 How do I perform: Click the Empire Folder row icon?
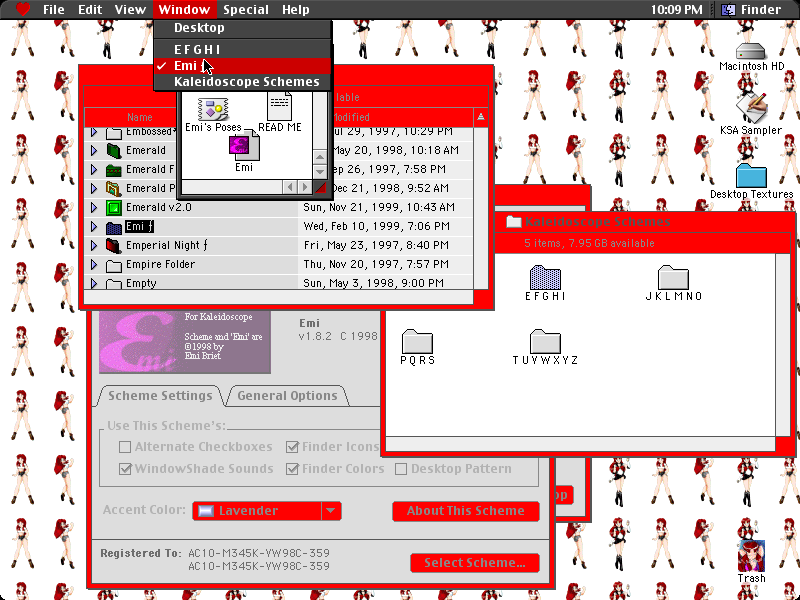coord(114,265)
